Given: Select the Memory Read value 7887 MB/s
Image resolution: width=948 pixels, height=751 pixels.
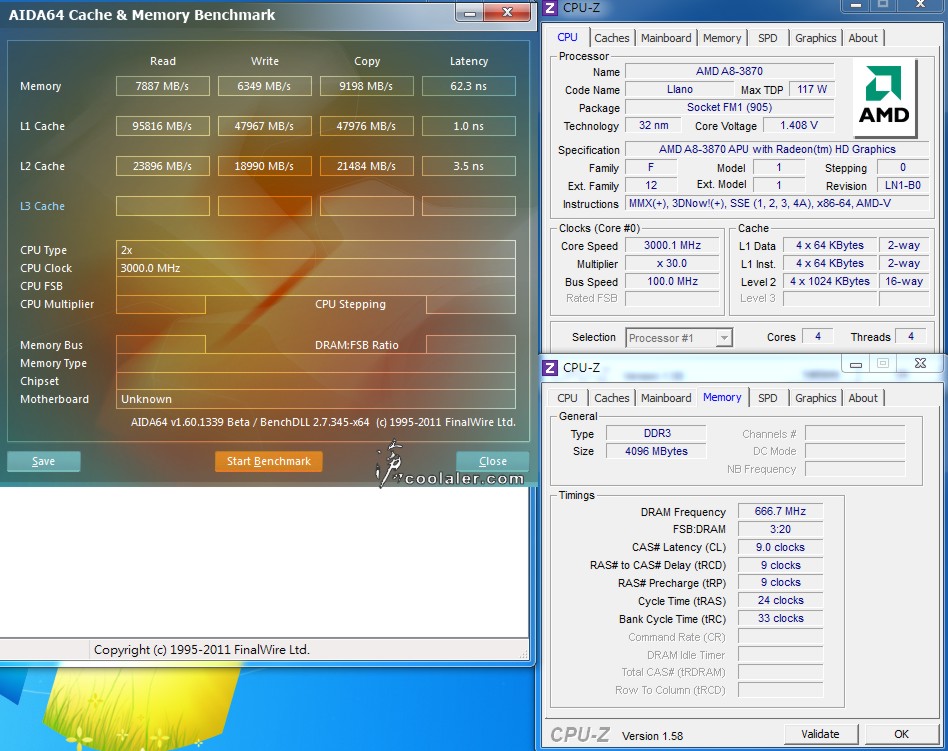Looking at the screenshot, I should [163, 86].
